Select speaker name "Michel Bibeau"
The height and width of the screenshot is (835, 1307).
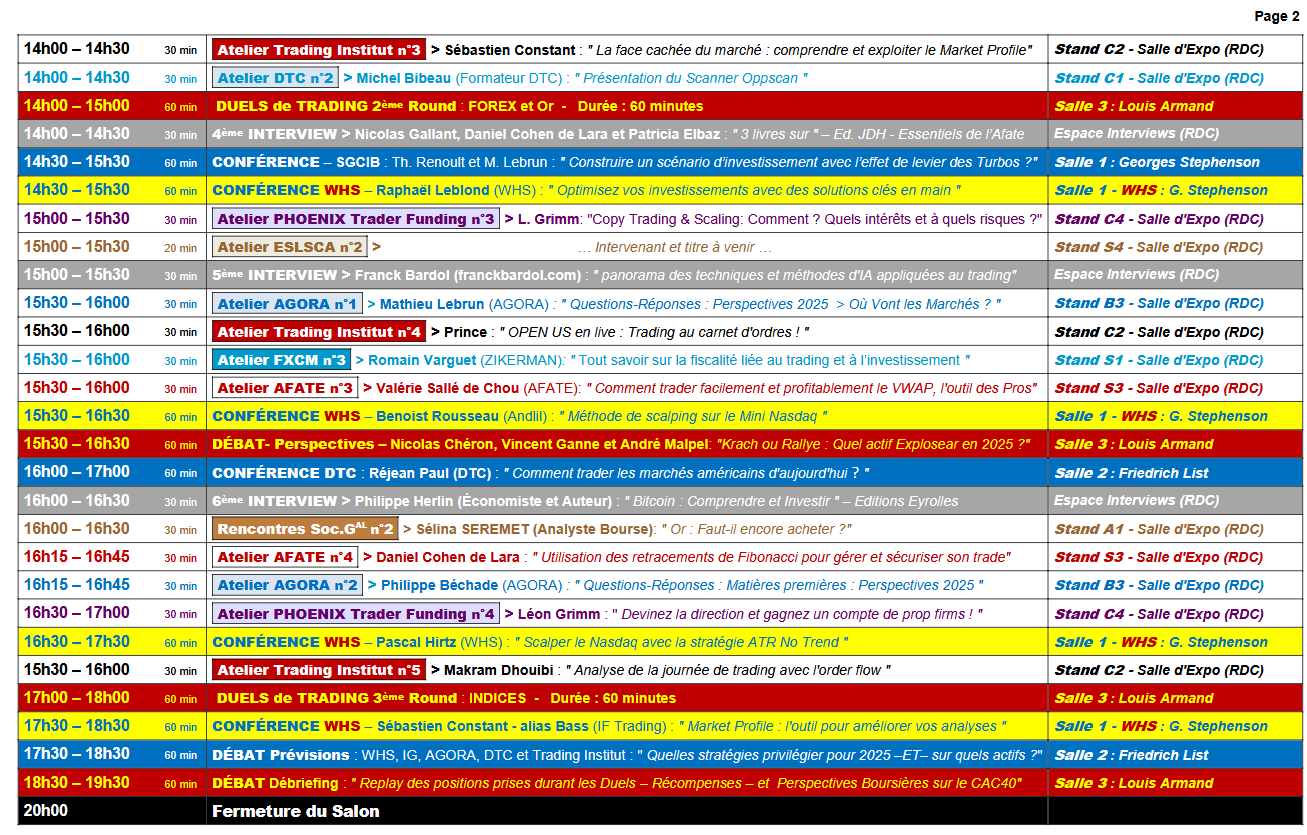click(403, 78)
